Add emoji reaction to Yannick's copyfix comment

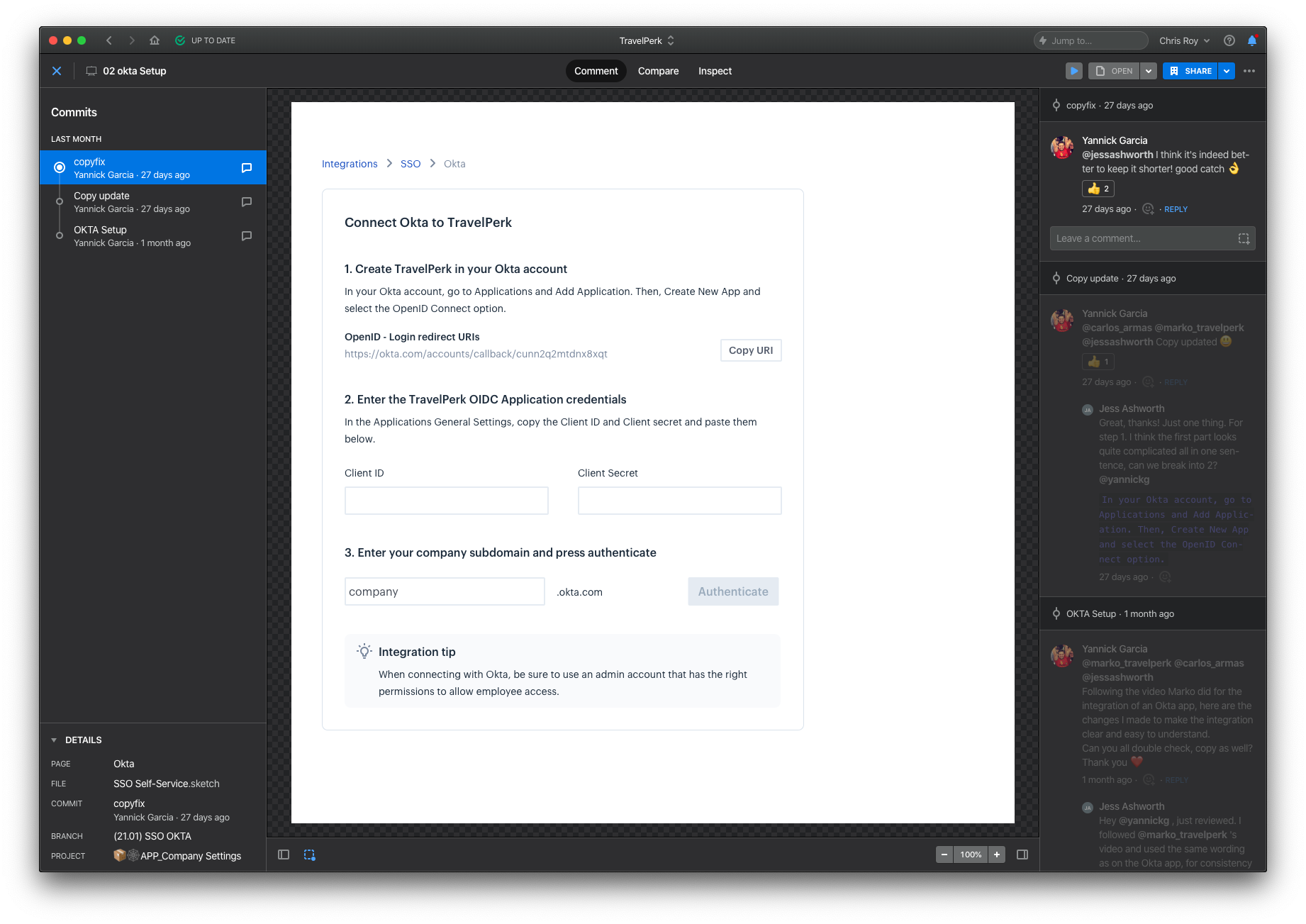tap(1148, 209)
